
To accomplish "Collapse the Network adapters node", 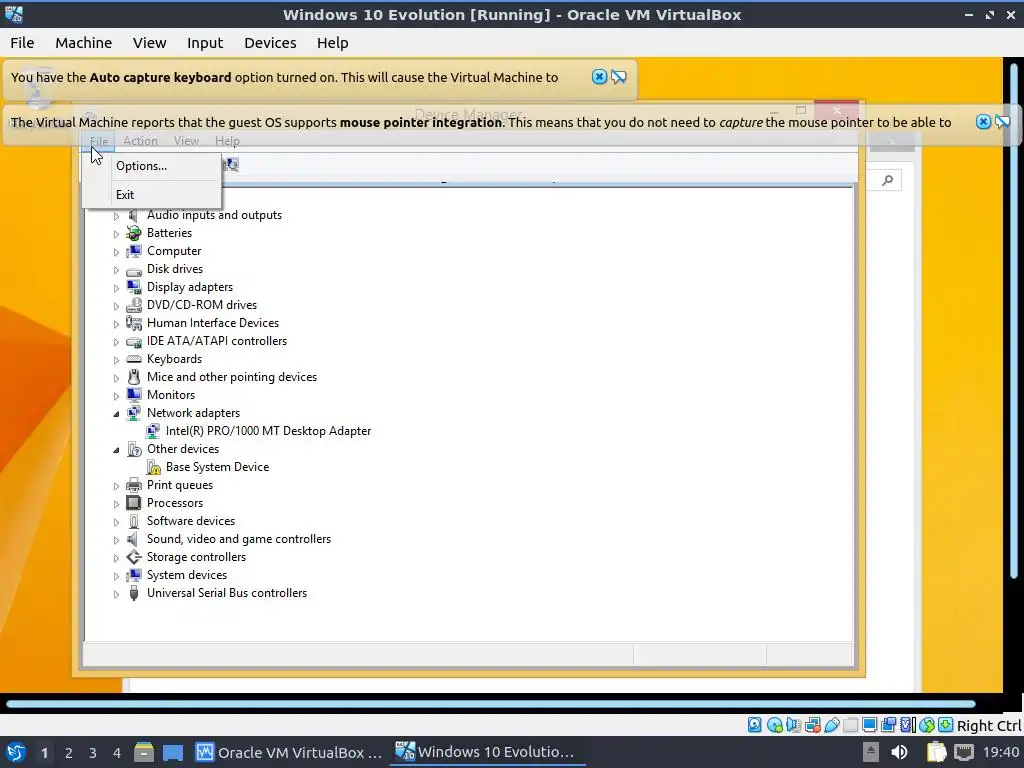I will [116, 413].
